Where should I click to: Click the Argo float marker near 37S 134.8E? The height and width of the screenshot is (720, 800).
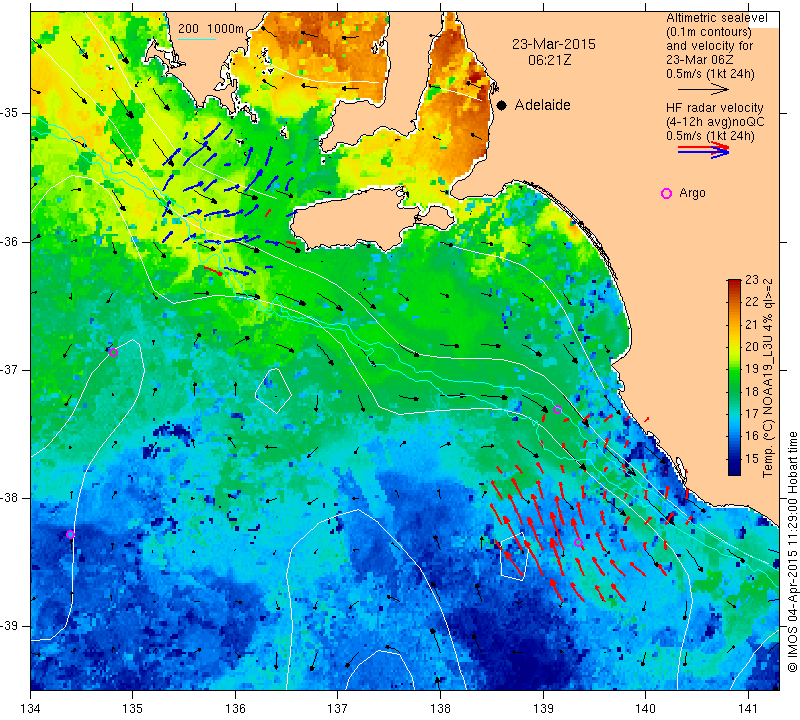click(113, 353)
